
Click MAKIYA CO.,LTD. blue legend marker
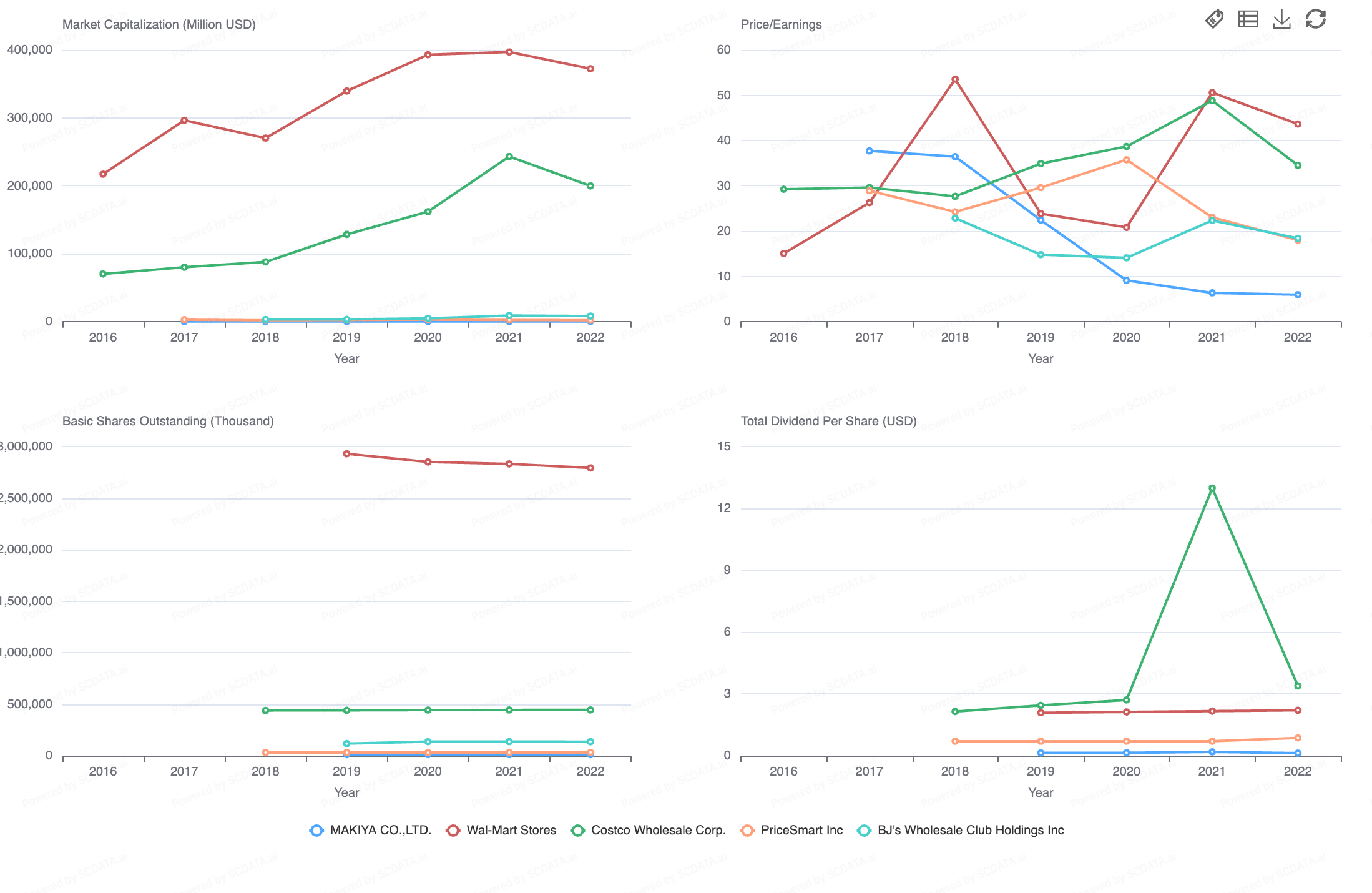(316, 831)
